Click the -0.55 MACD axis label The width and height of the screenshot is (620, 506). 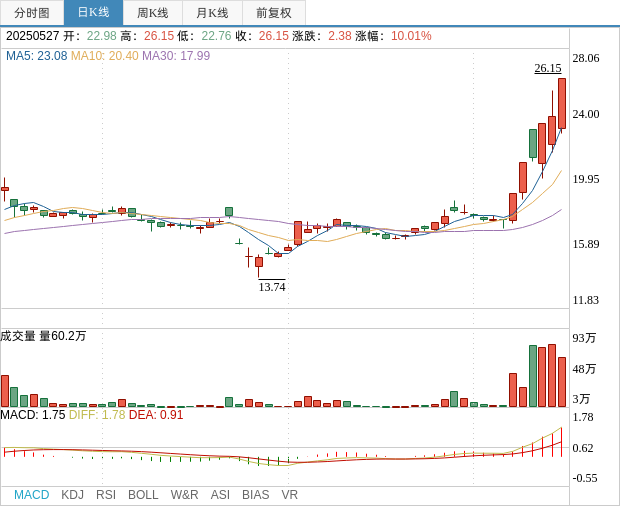coord(585,478)
